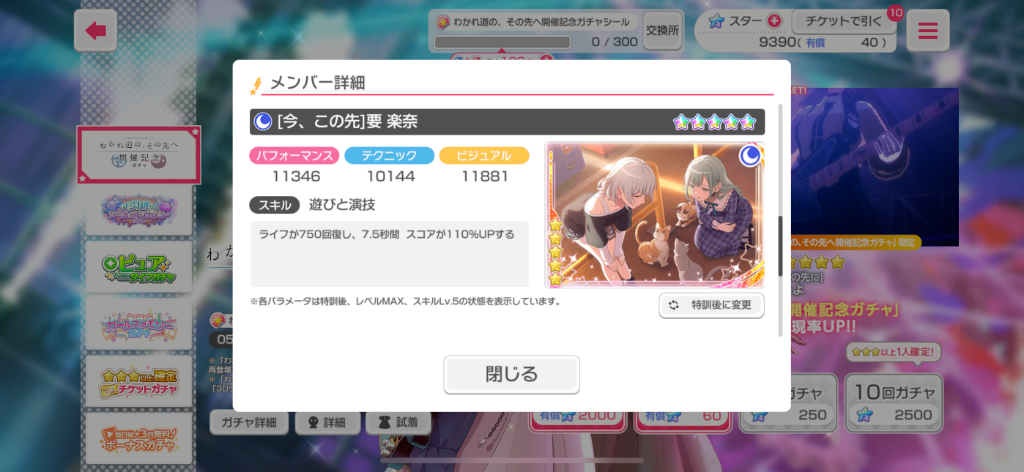Open the 交換所 exchange button

coord(662,30)
